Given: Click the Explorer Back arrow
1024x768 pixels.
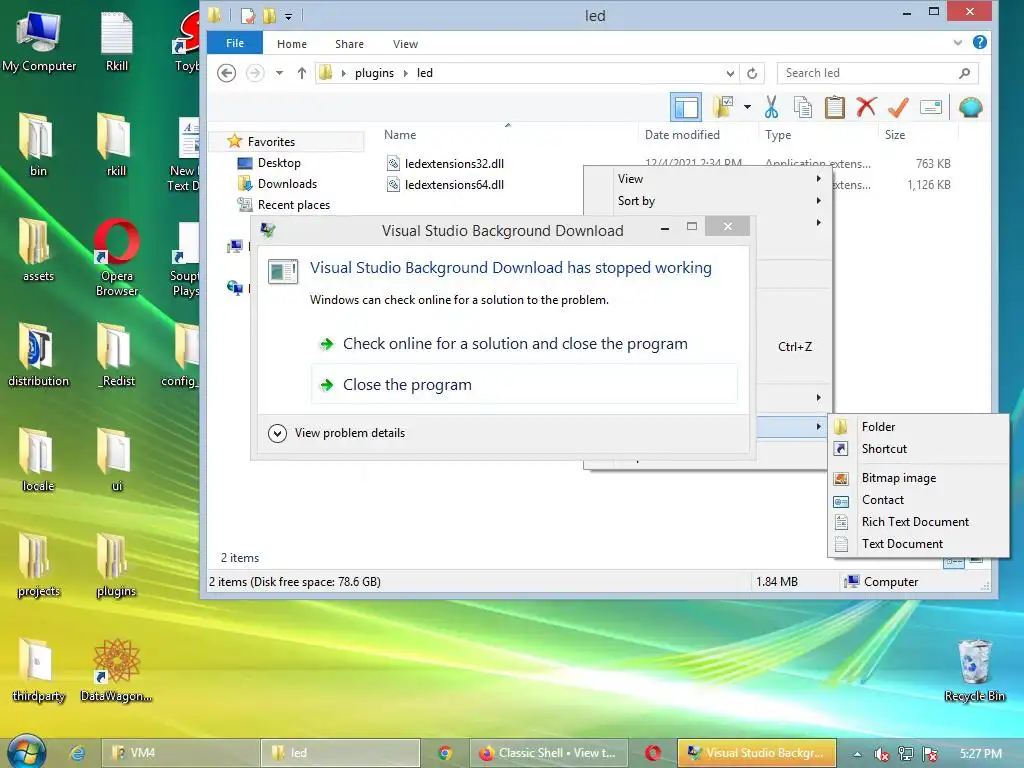Looking at the screenshot, I should tap(227, 72).
